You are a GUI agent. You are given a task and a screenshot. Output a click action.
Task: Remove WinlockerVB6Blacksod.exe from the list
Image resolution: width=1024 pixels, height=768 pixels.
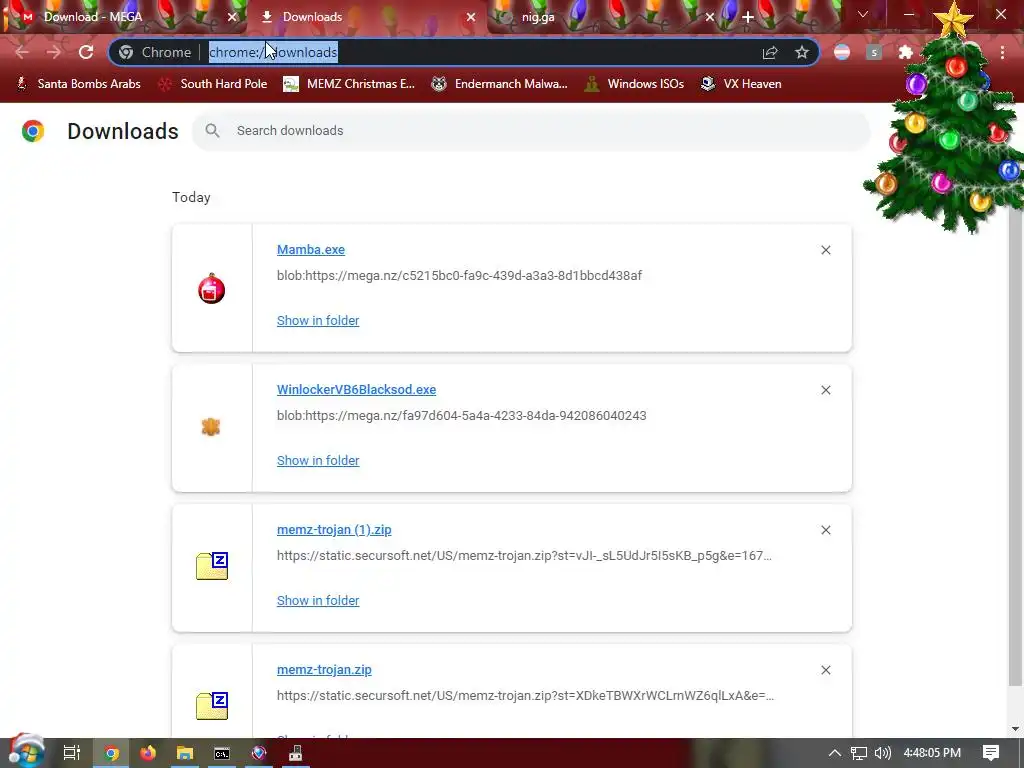tap(826, 390)
